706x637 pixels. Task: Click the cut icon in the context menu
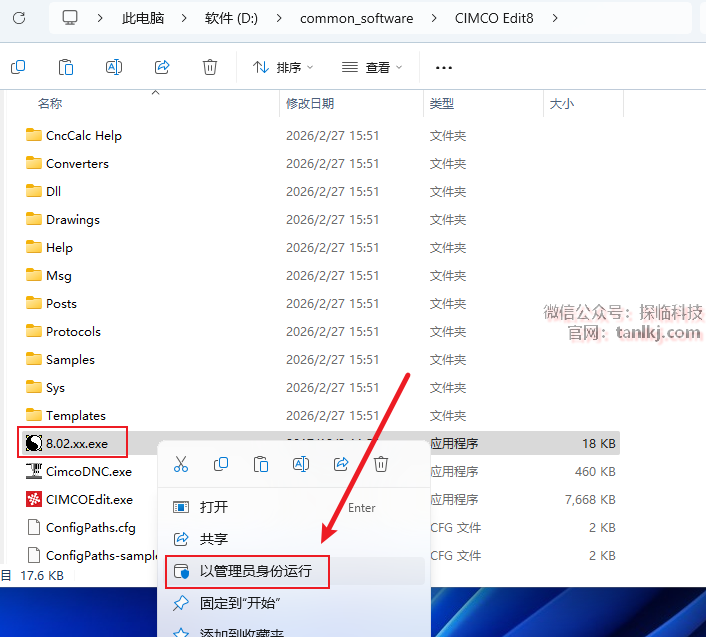click(181, 464)
